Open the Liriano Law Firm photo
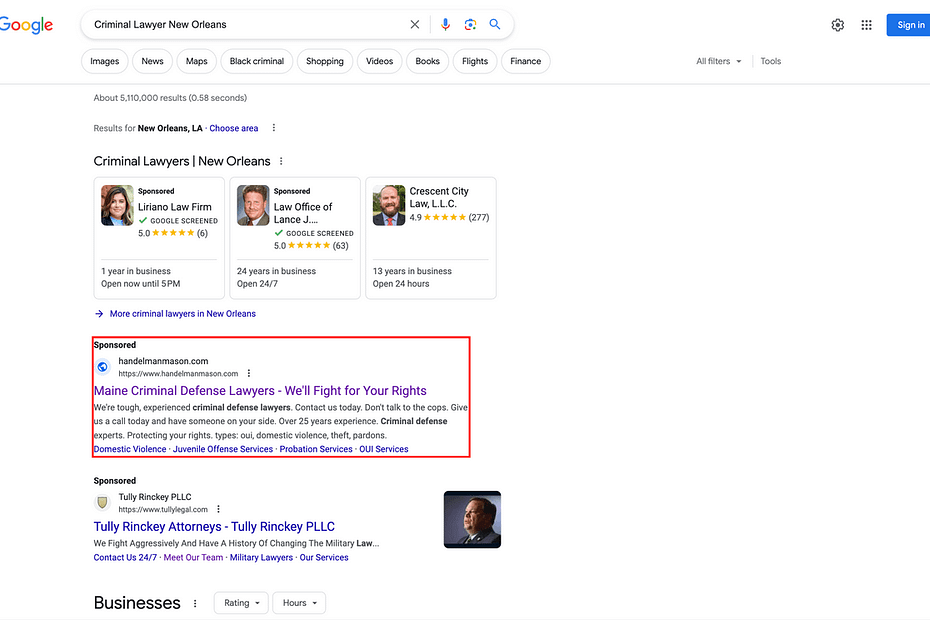The image size is (930, 620). (x=117, y=205)
